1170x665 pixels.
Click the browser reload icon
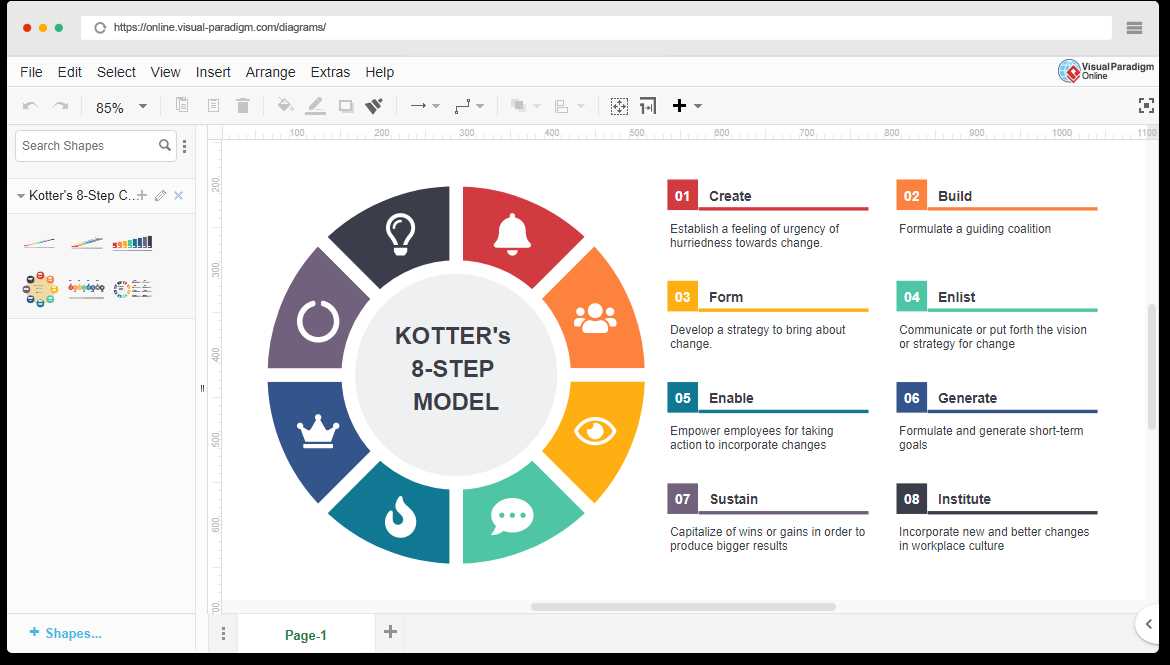100,28
